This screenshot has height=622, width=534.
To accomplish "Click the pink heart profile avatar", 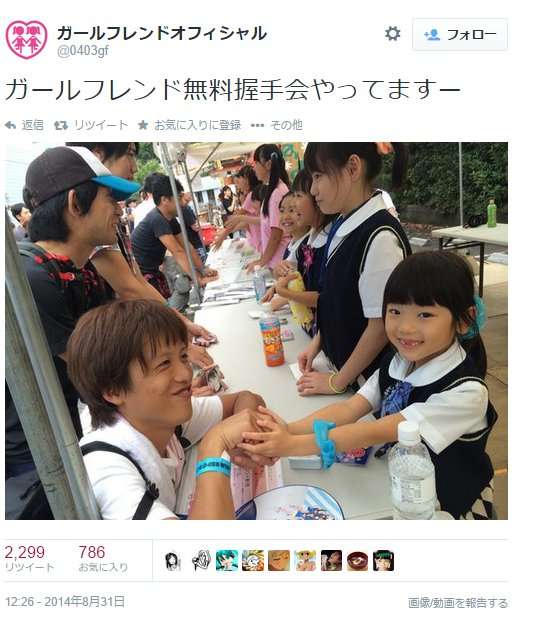I will (26, 39).
